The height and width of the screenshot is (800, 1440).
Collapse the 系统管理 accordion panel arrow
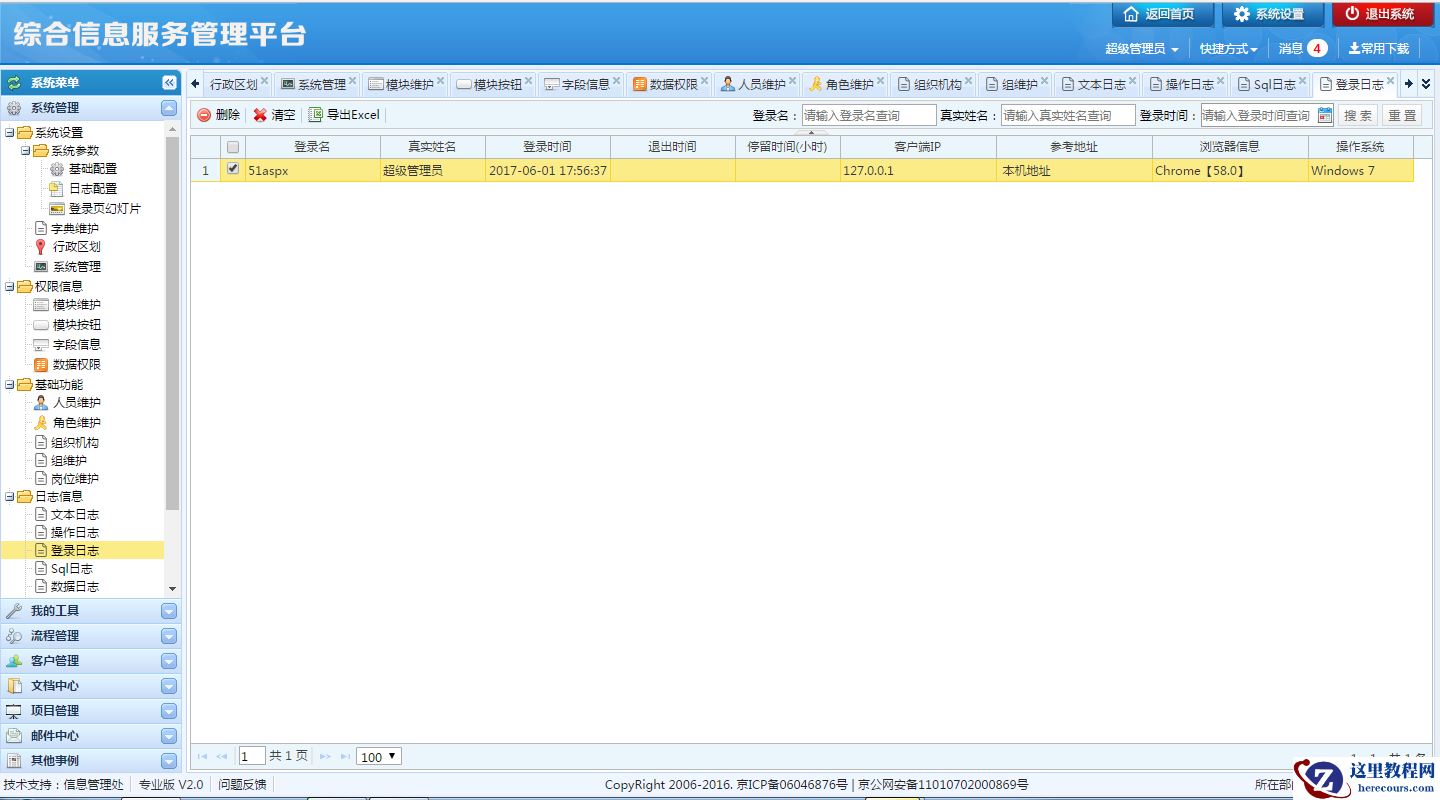pyautogui.click(x=169, y=108)
